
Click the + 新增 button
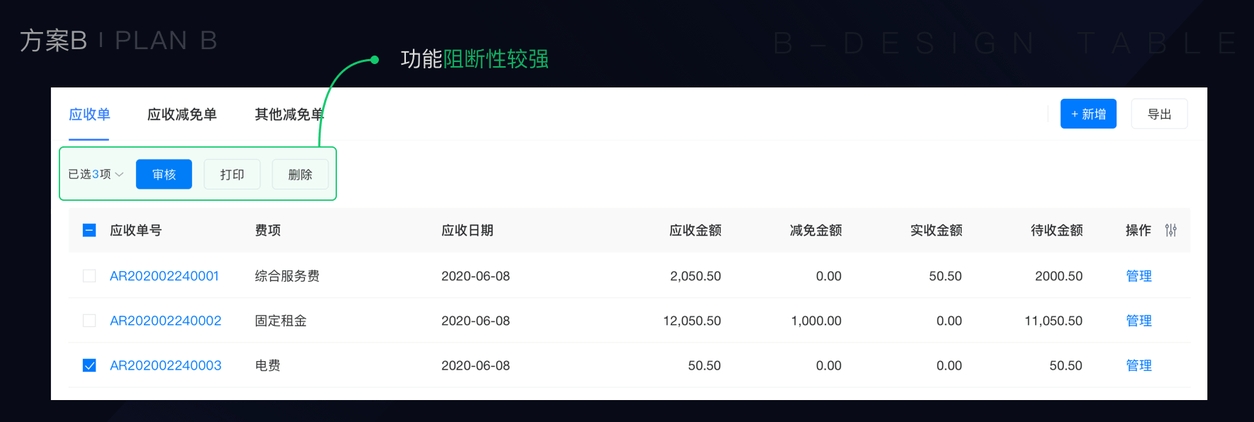click(x=1088, y=114)
